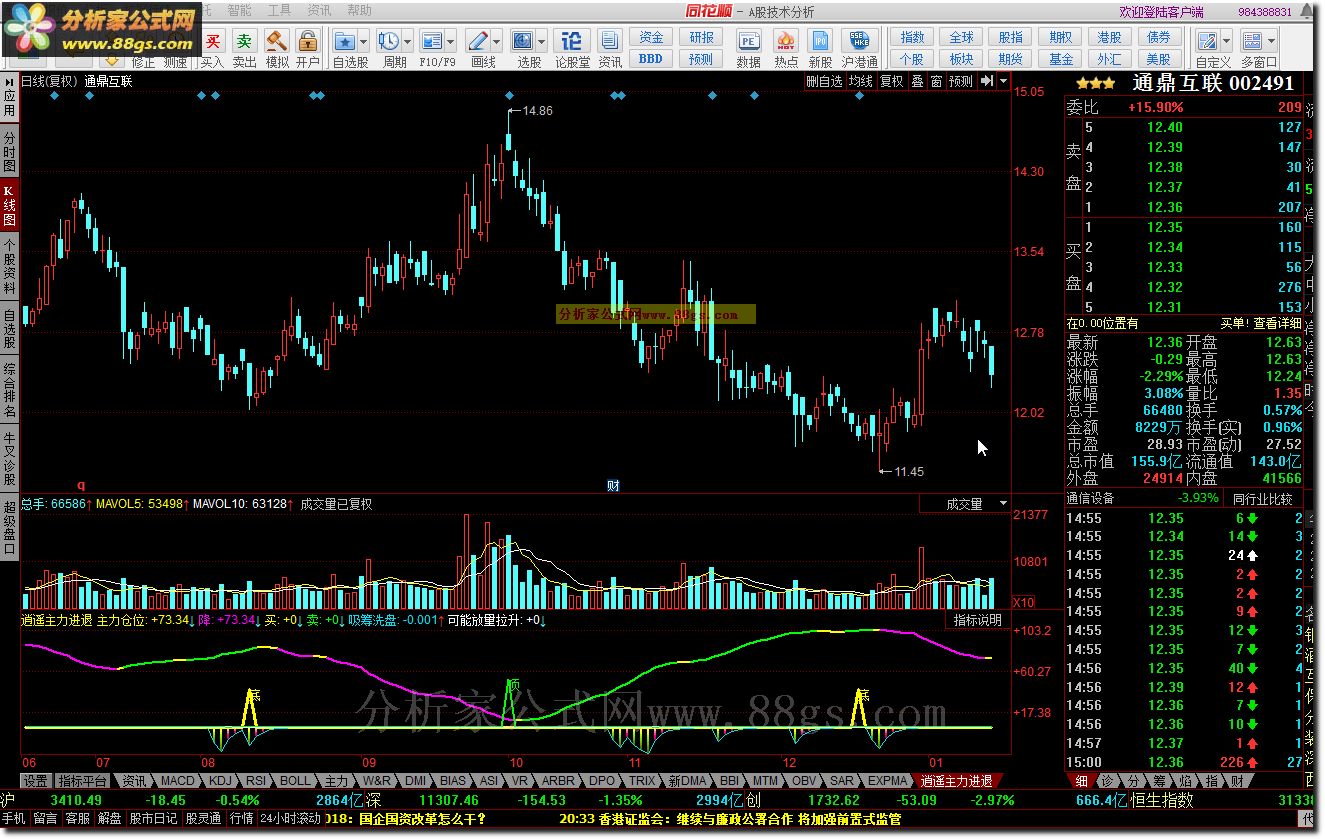The height and width of the screenshot is (839, 1325).
Task: Open 模拟 simulated trading gavel icon
Action: [x=276, y=42]
